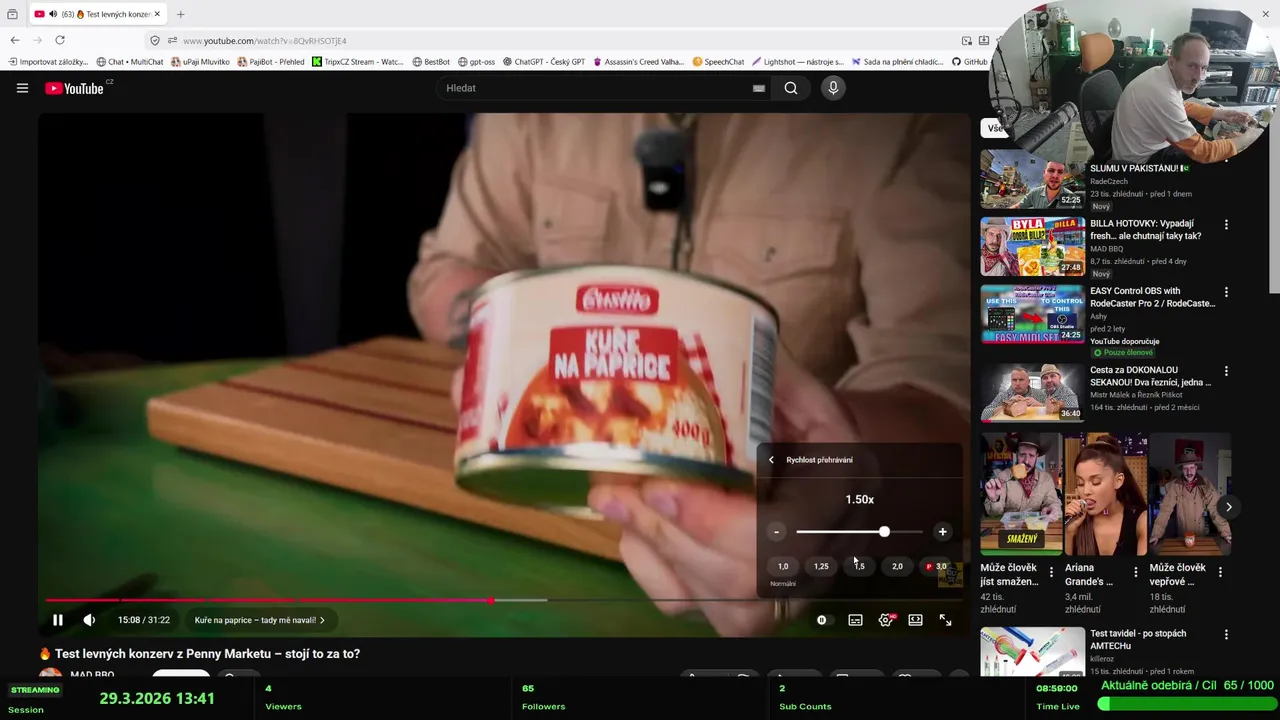Image resolution: width=1280 pixels, height=720 pixels.
Task: Open options for 'Cesta za DOKONALOU SEKANOU' video
Action: pos(1226,371)
